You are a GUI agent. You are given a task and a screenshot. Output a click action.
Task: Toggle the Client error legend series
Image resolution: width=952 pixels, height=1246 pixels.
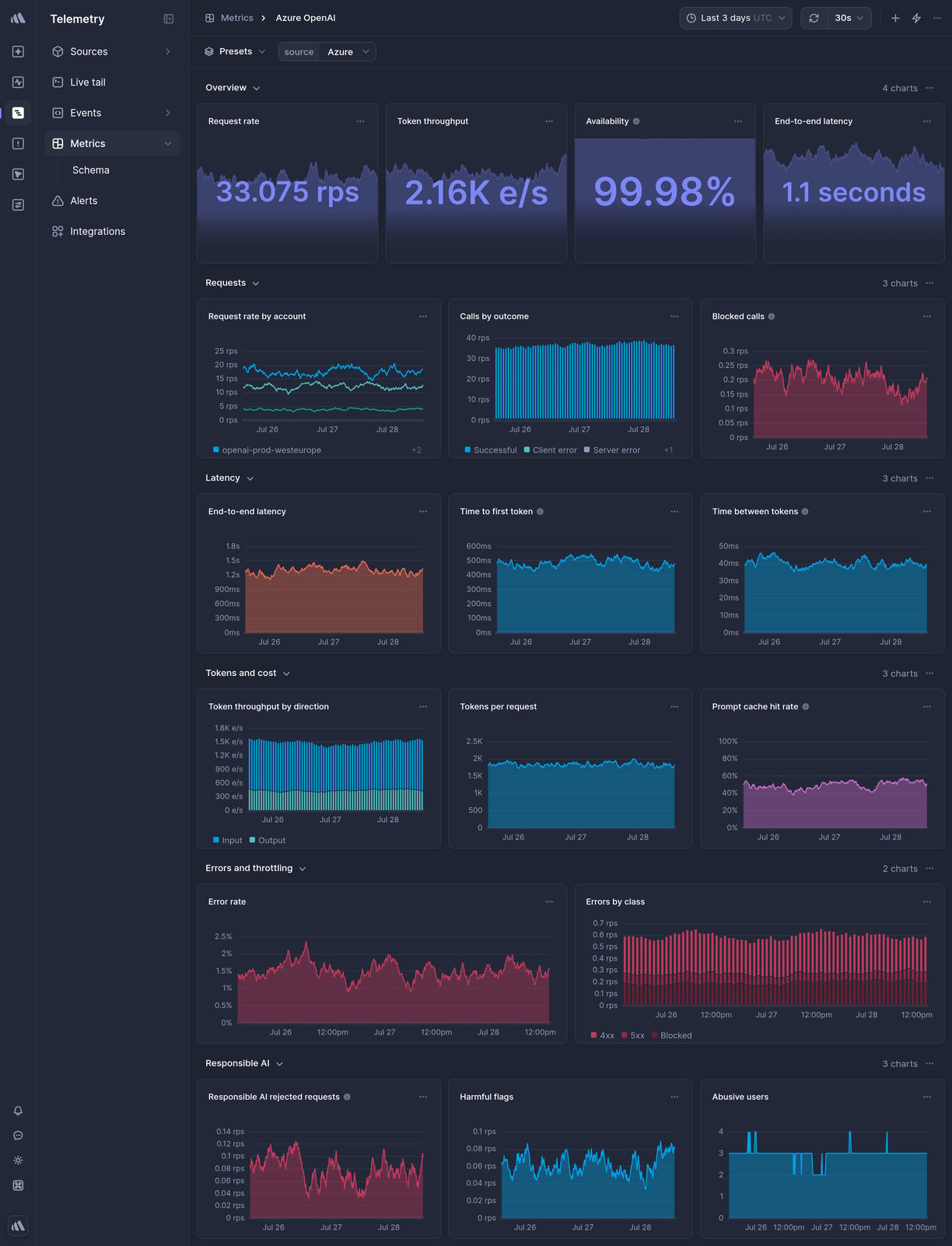pyautogui.click(x=551, y=450)
